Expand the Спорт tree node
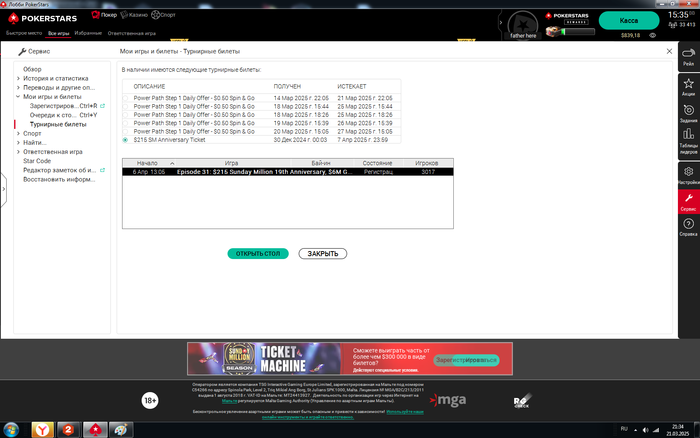The image size is (700, 438). 18,133
